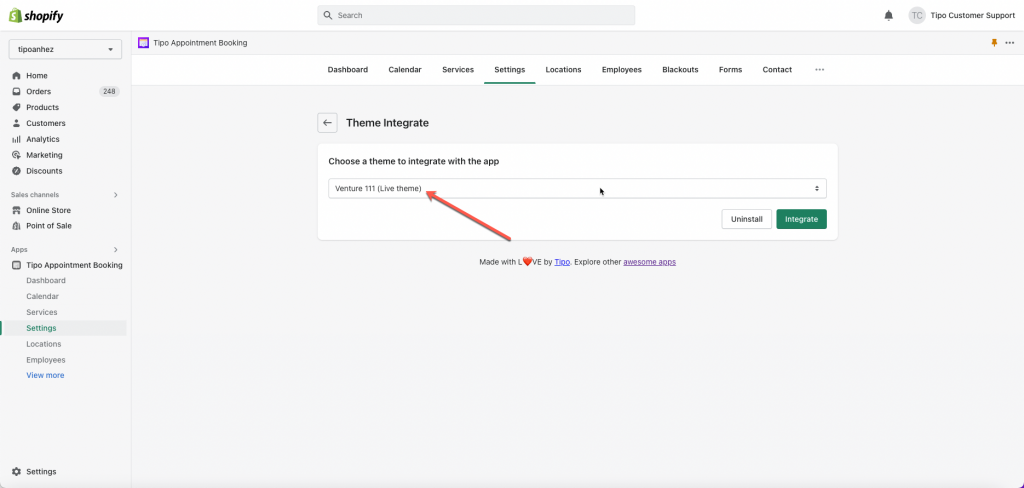1024x488 pixels.
Task: Open the Services tab
Action: pos(458,69)
